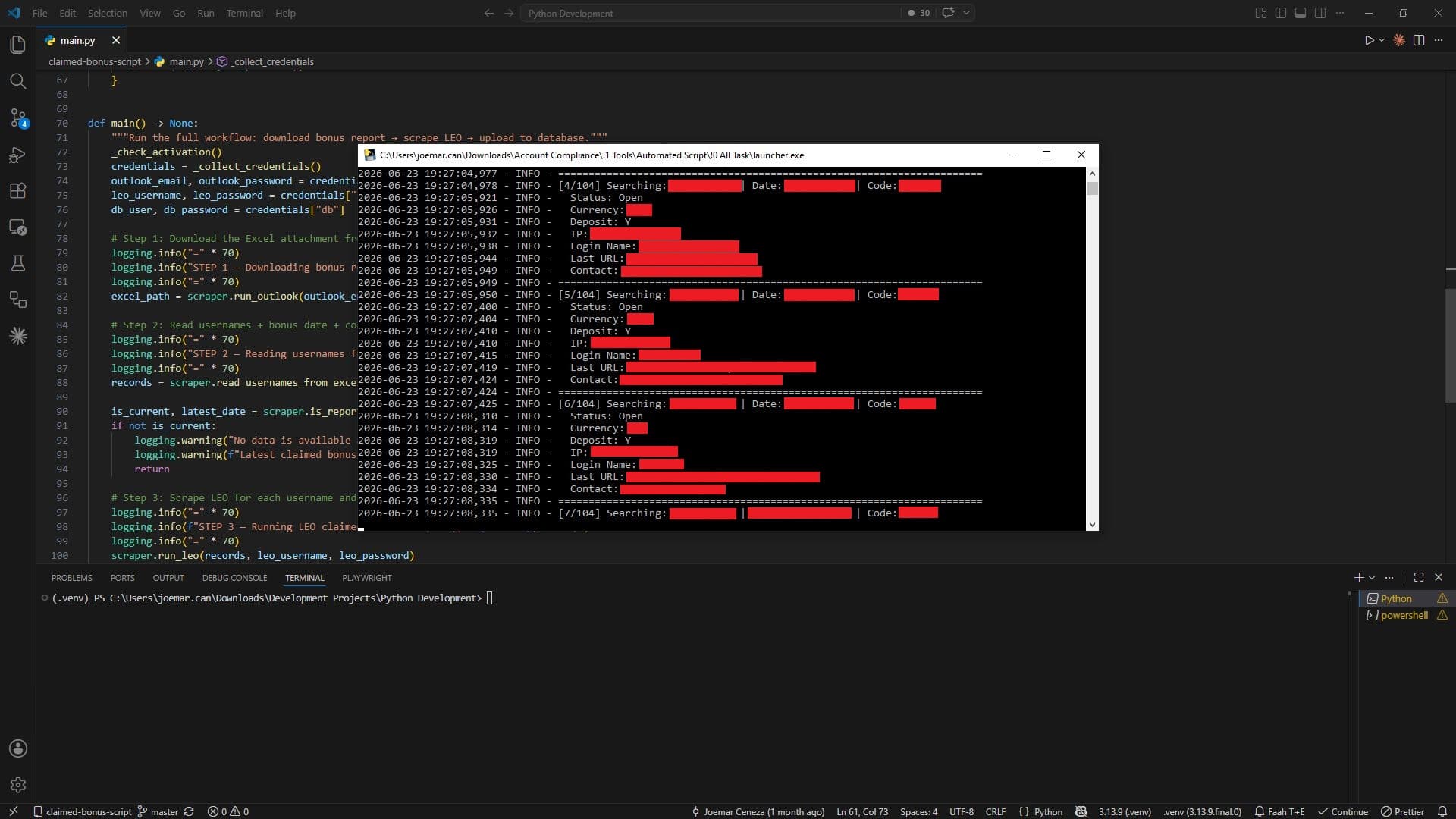Click the Run Python File play button
This screenshot has height=819, width=1456.
click(1369, 40)
